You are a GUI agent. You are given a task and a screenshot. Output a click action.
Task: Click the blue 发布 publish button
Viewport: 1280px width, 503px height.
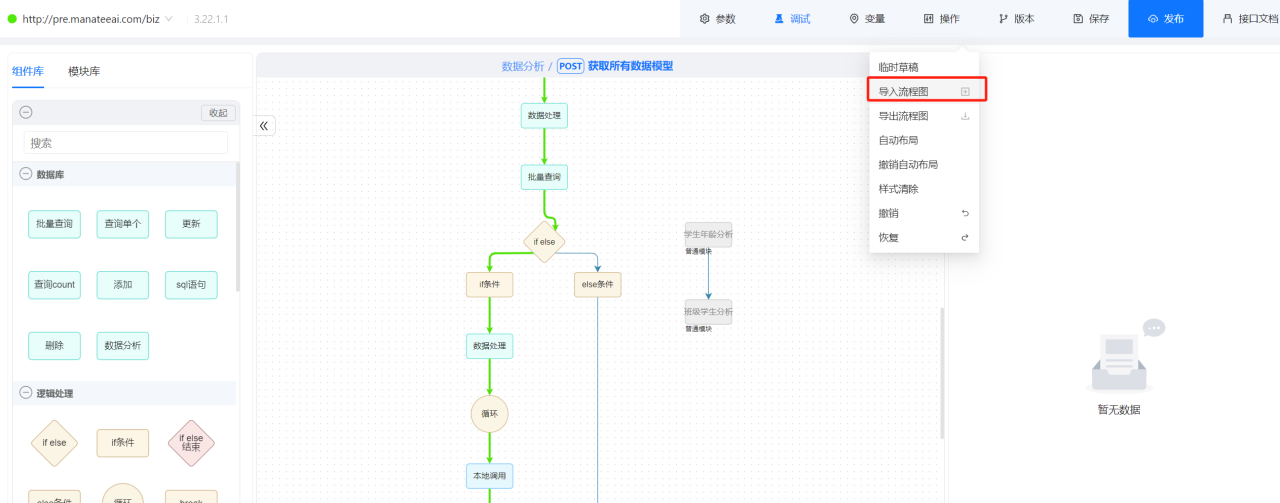pyautogui.click(x=1166, y=19)
